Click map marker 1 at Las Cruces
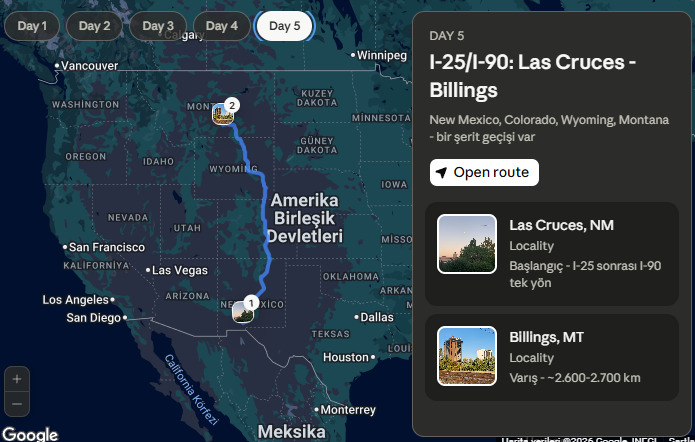Viewport: 695px width, 442px height. [x=243, y=312]
